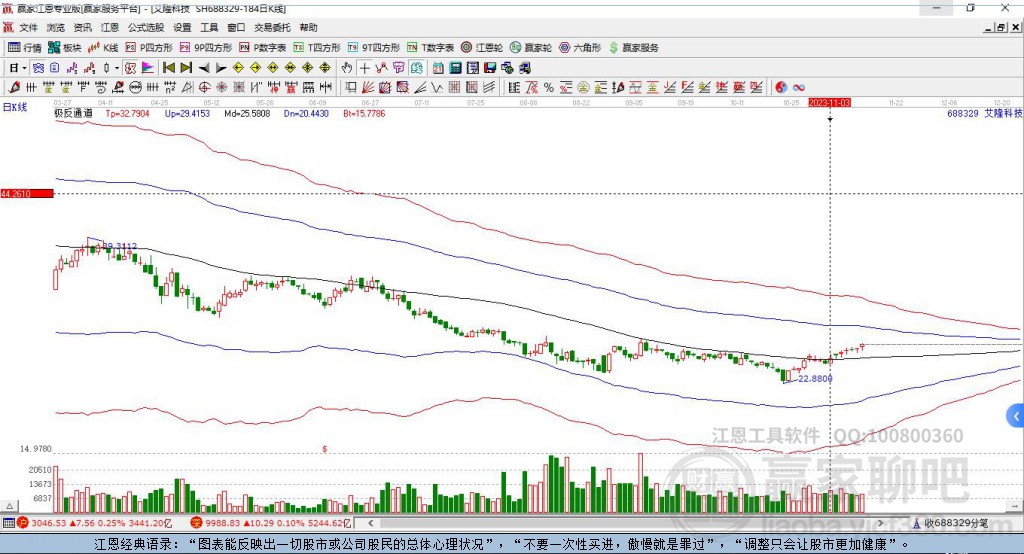The image size is (1024, 554).
Task: Click the Tp=32.7904 indicator value
Action: pos(127,113)
